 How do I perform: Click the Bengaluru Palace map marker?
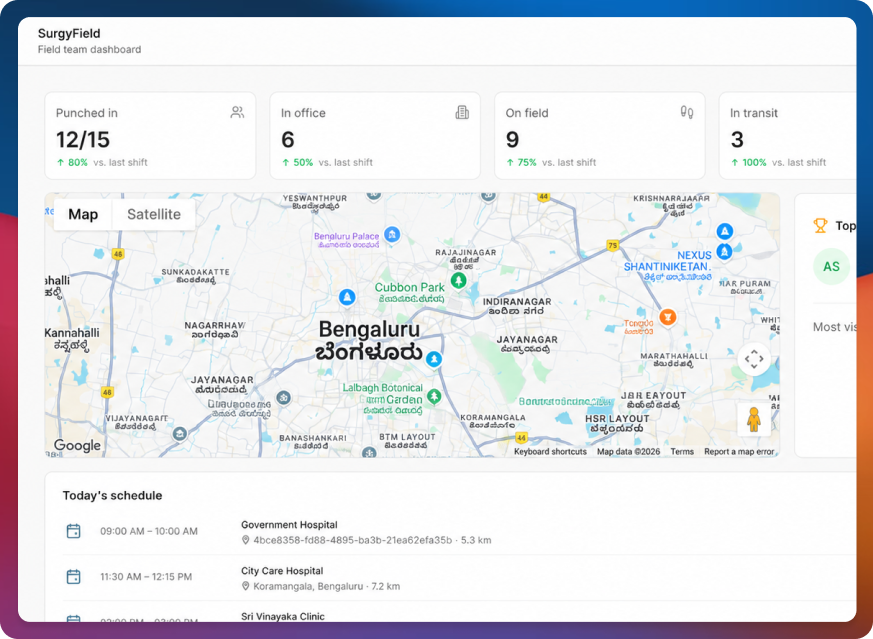[x=392, y=234]
